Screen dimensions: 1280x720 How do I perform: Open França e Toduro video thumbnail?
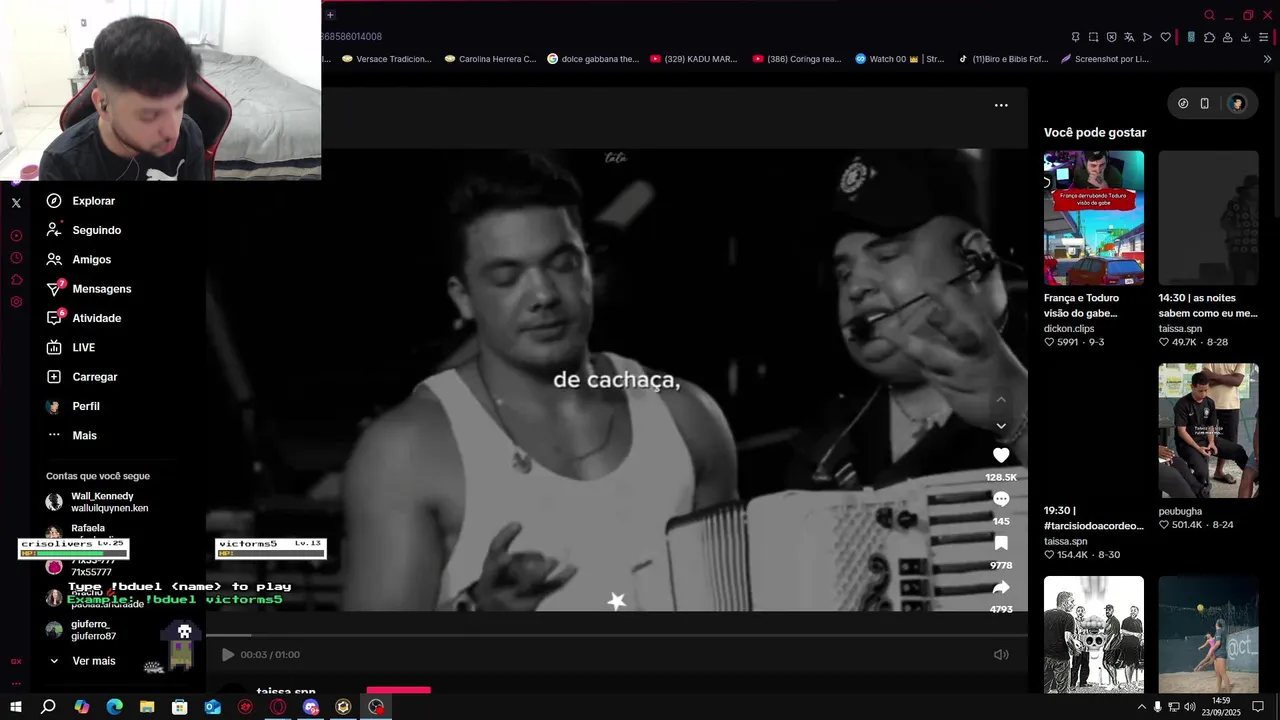pyautogui.click(x=1094, y=218)
